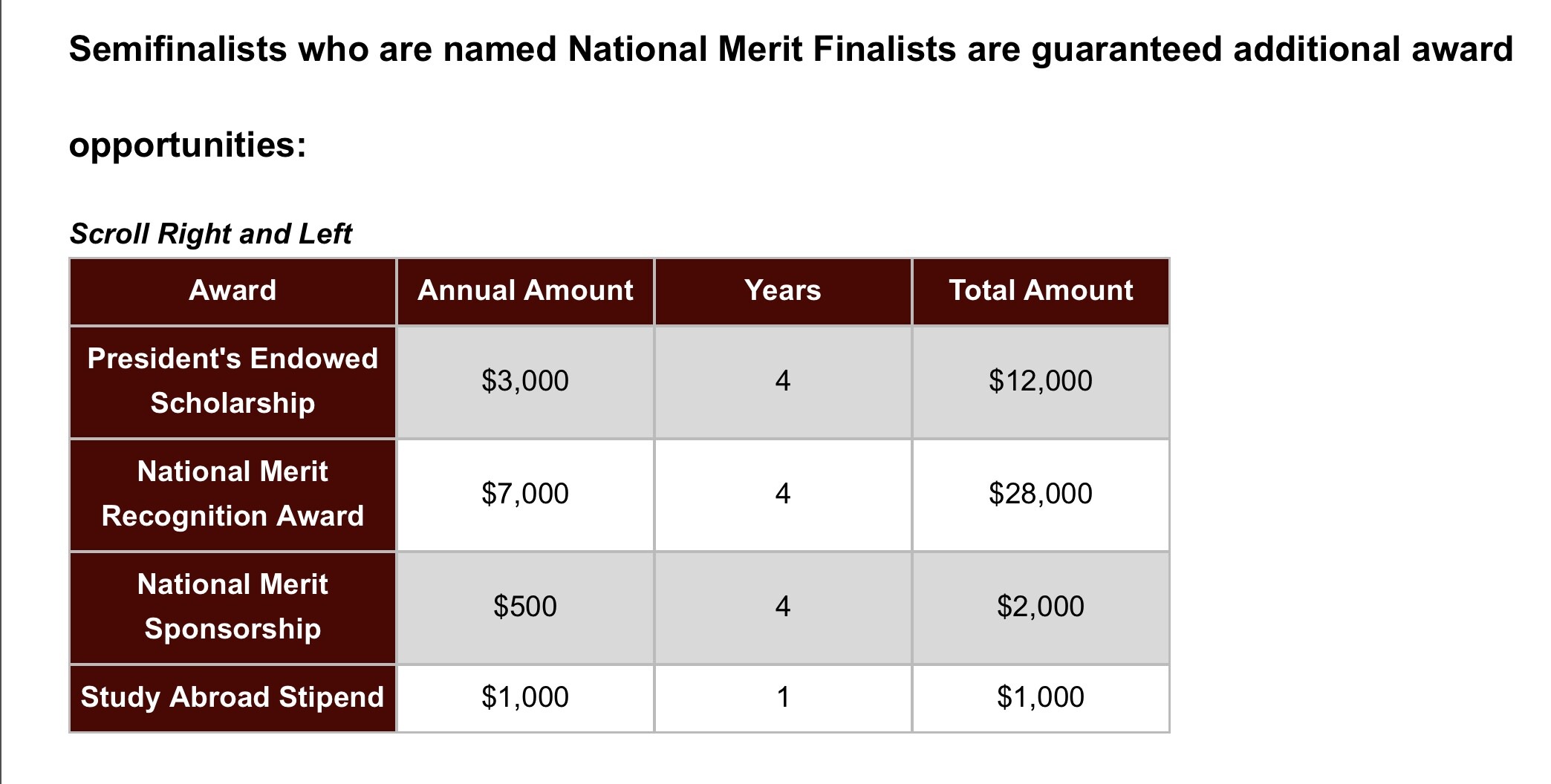1551x784 pixels.
Task: Click the Total Amount column header
Action: [1040, 290]
